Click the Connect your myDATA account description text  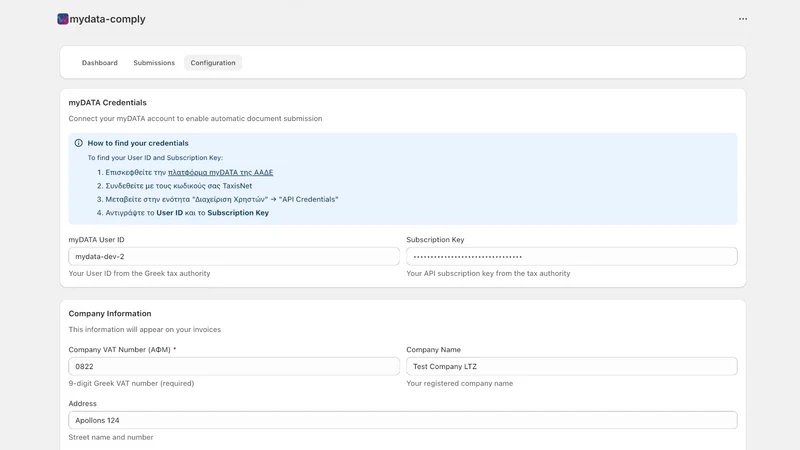point(195,118)
